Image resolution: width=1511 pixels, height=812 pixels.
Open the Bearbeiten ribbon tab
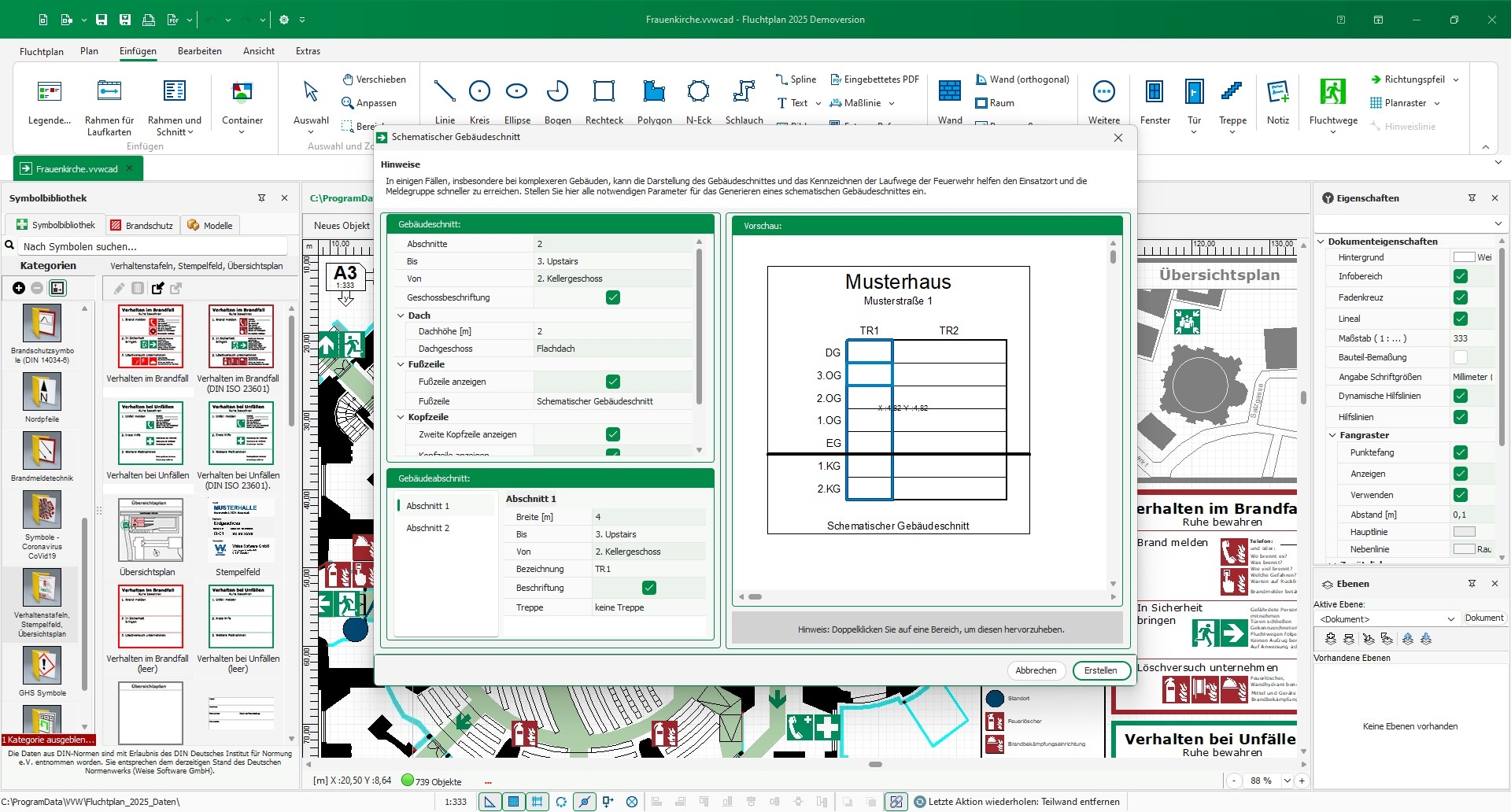point(199,51)
